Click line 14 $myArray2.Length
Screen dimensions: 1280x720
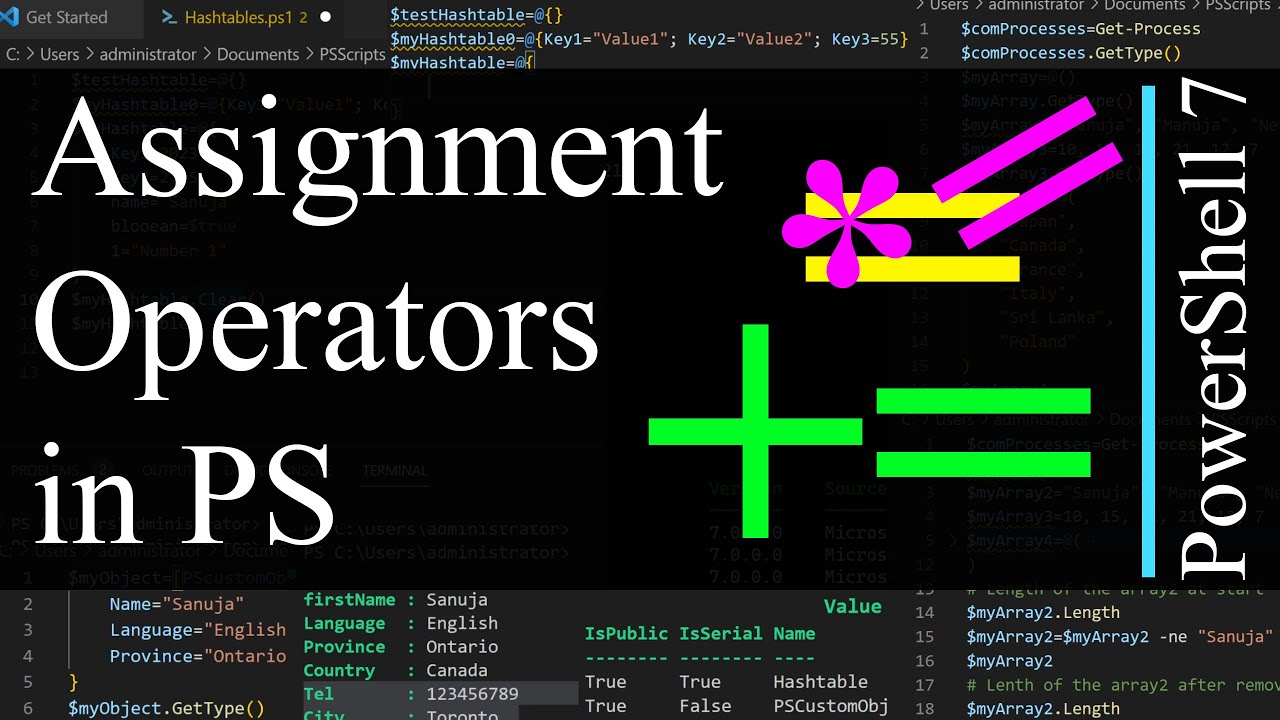1043,612
